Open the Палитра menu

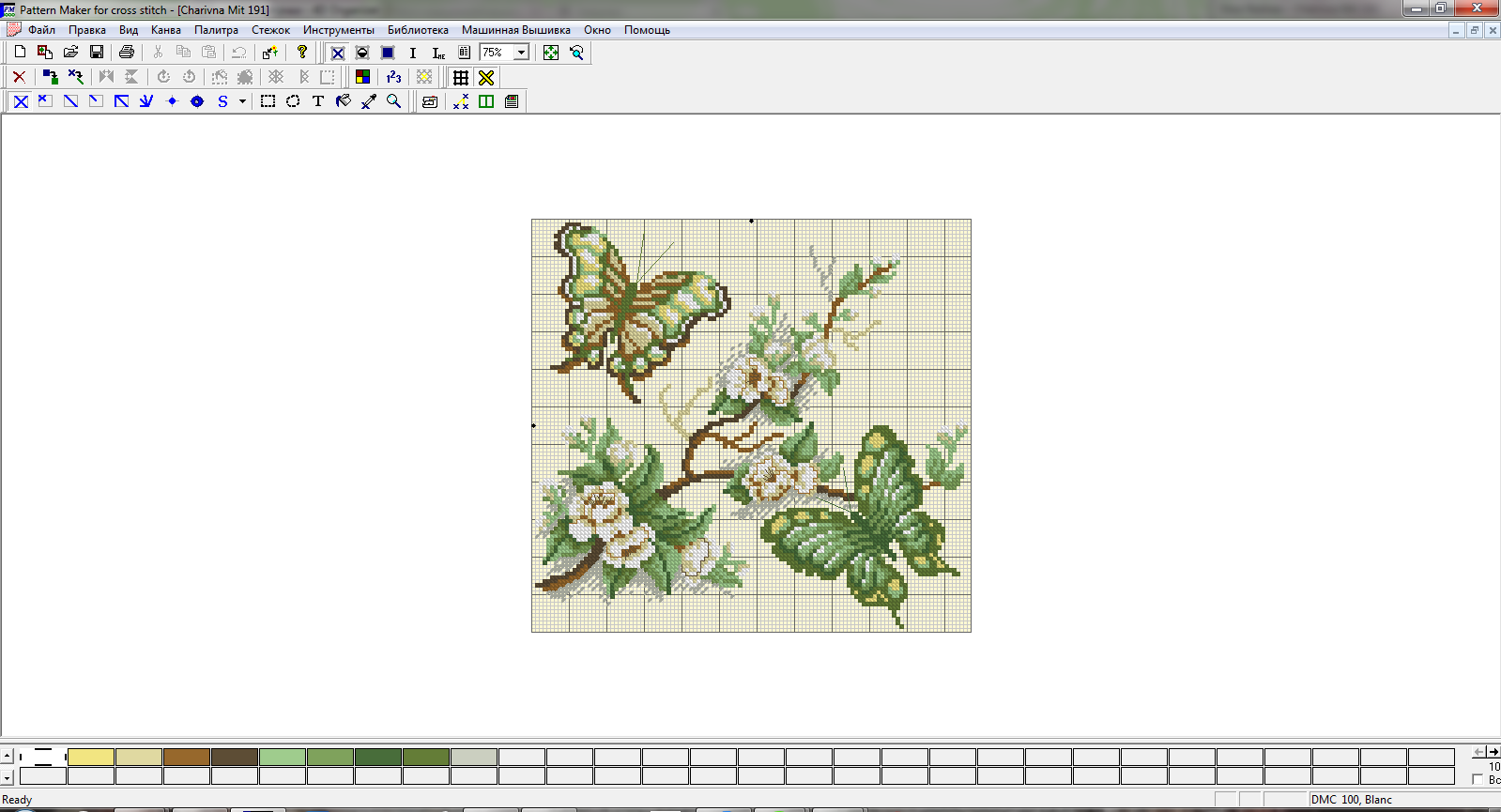(x=216, y=30)
